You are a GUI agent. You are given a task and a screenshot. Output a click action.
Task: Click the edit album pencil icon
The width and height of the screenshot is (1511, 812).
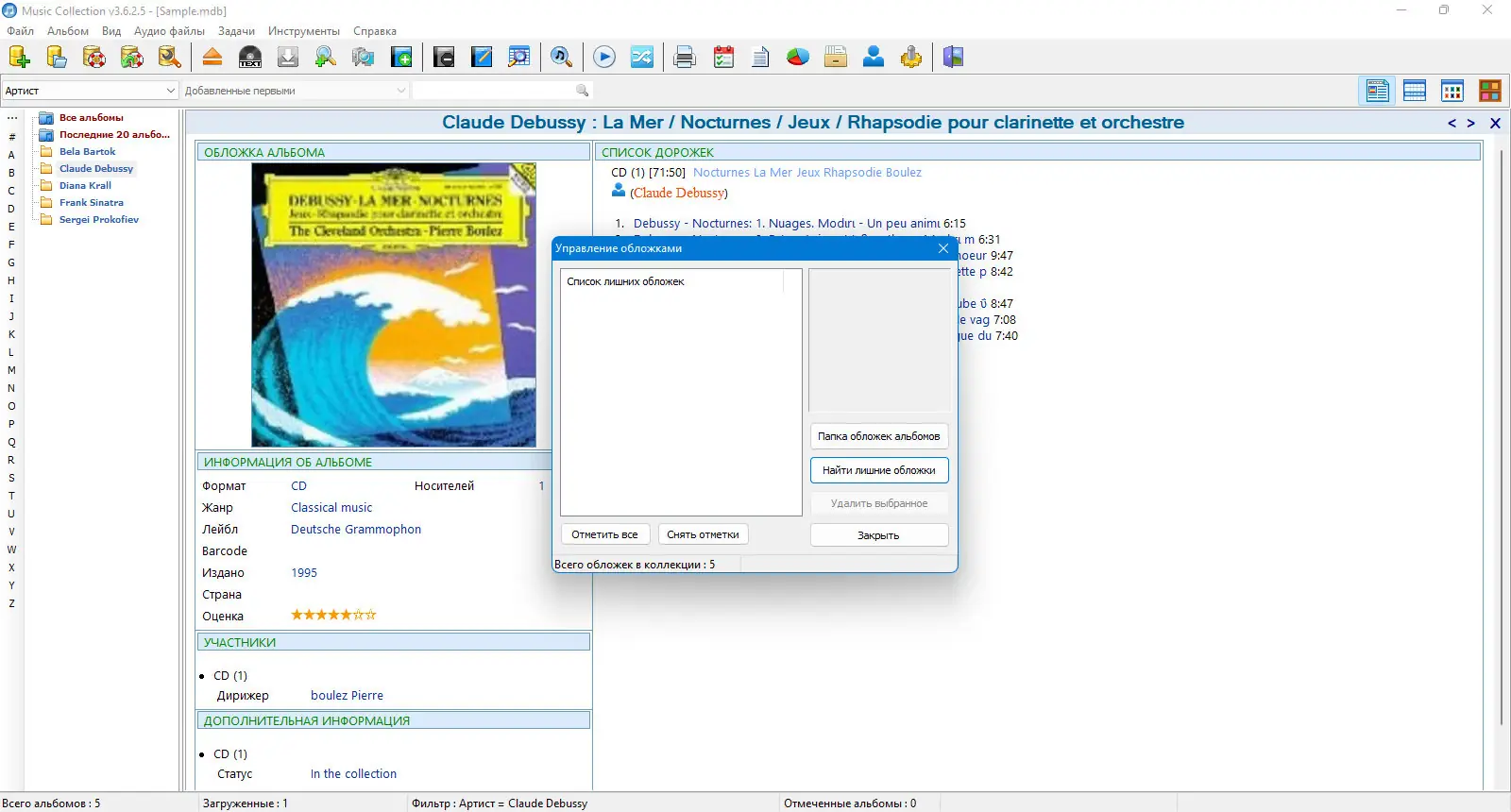[x=482, y=58]
